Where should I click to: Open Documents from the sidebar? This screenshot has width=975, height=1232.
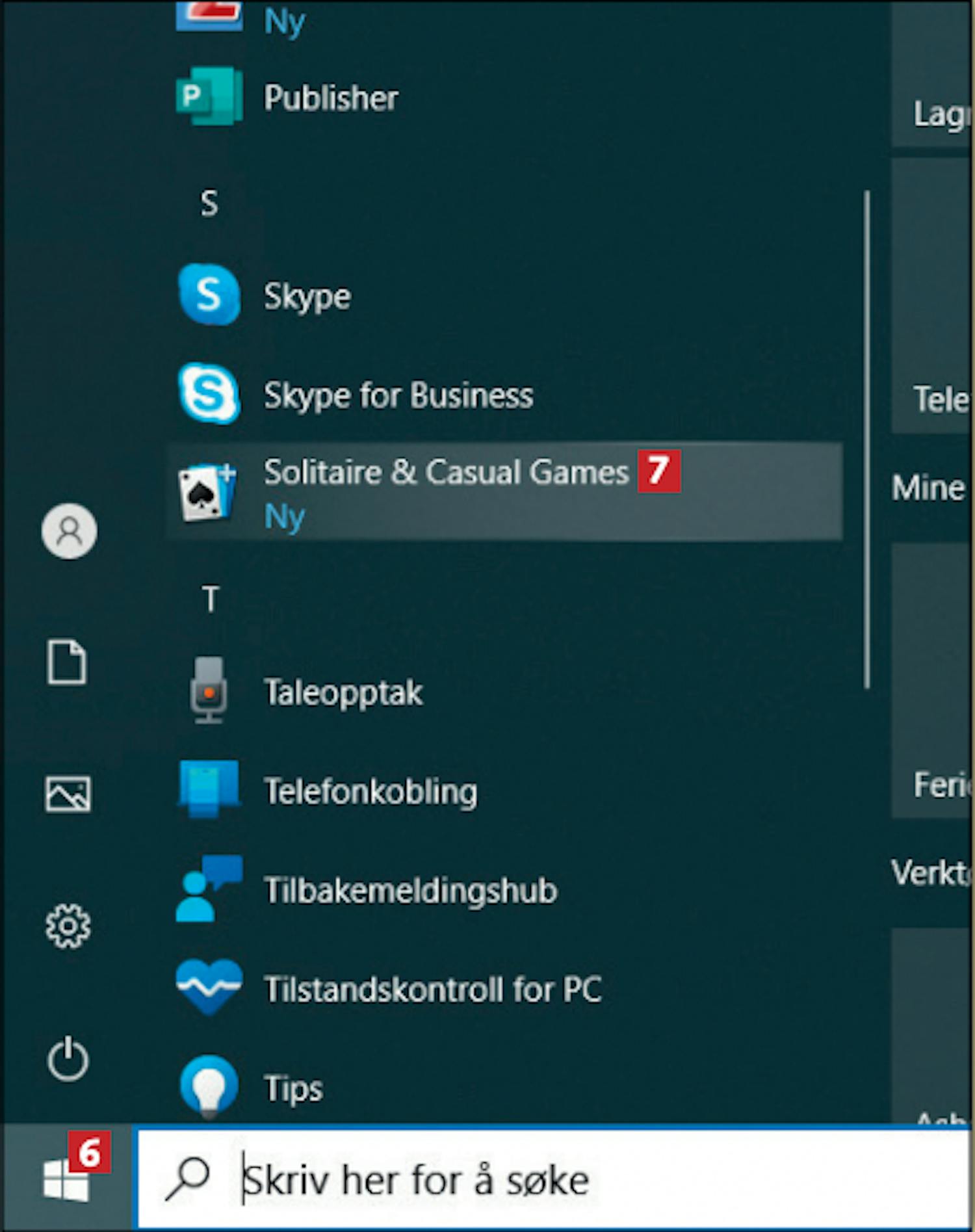point(67,662)
